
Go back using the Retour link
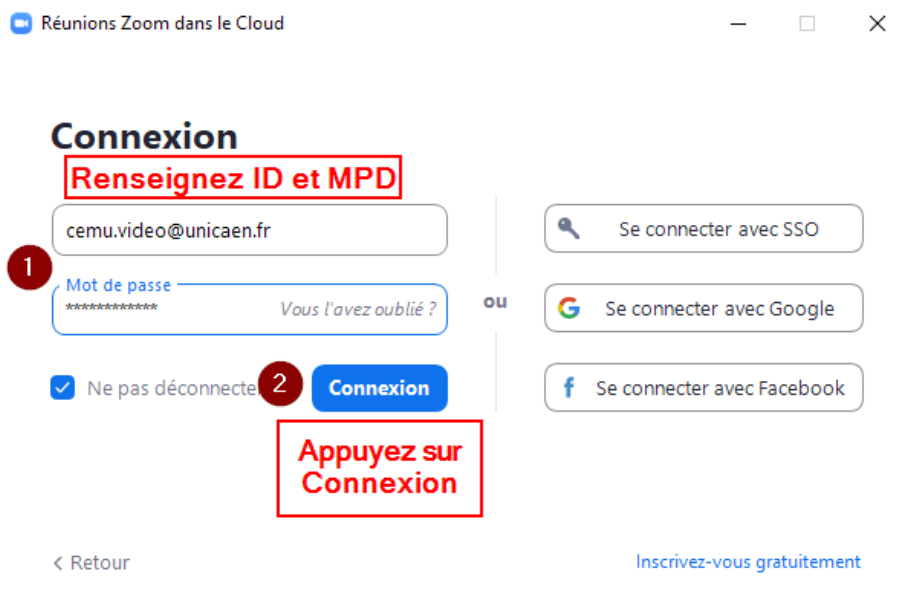99,563
